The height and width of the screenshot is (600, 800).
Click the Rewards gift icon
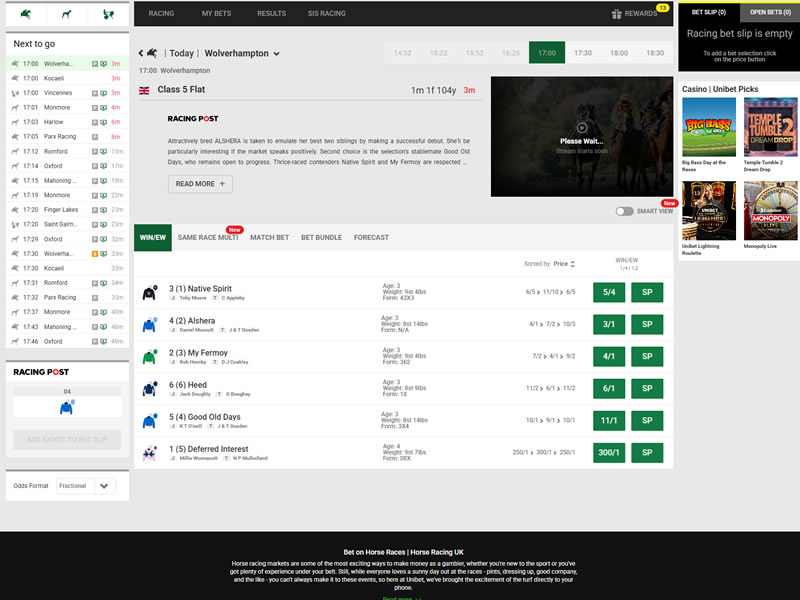coord(617,14)
